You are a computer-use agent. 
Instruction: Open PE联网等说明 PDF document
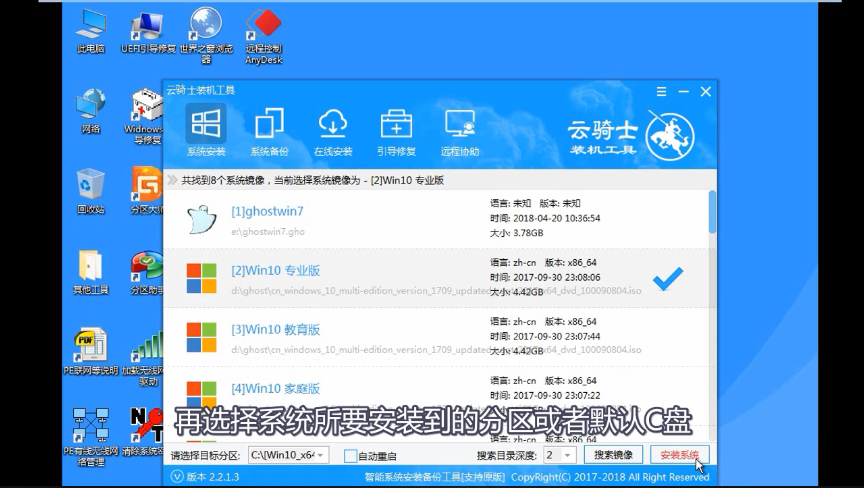tap(91, 352)
